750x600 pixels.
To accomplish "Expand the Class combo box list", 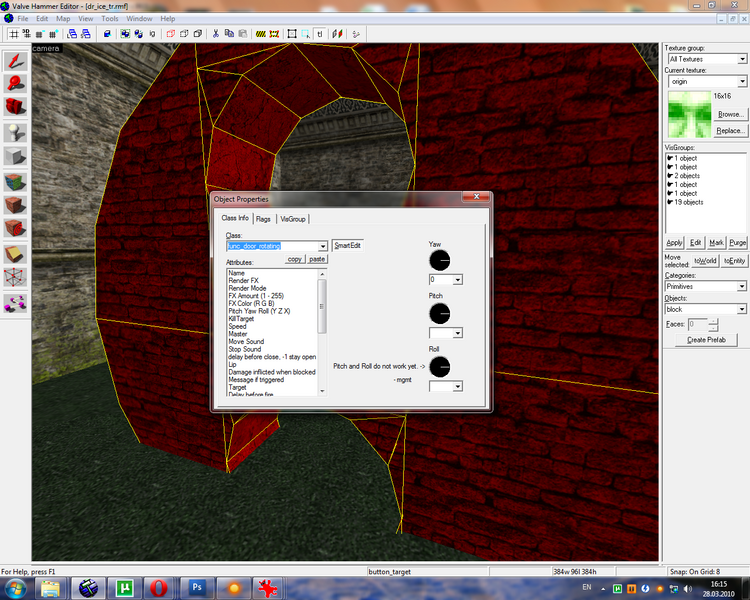I will pyautogui.click(x=323, y=246).
